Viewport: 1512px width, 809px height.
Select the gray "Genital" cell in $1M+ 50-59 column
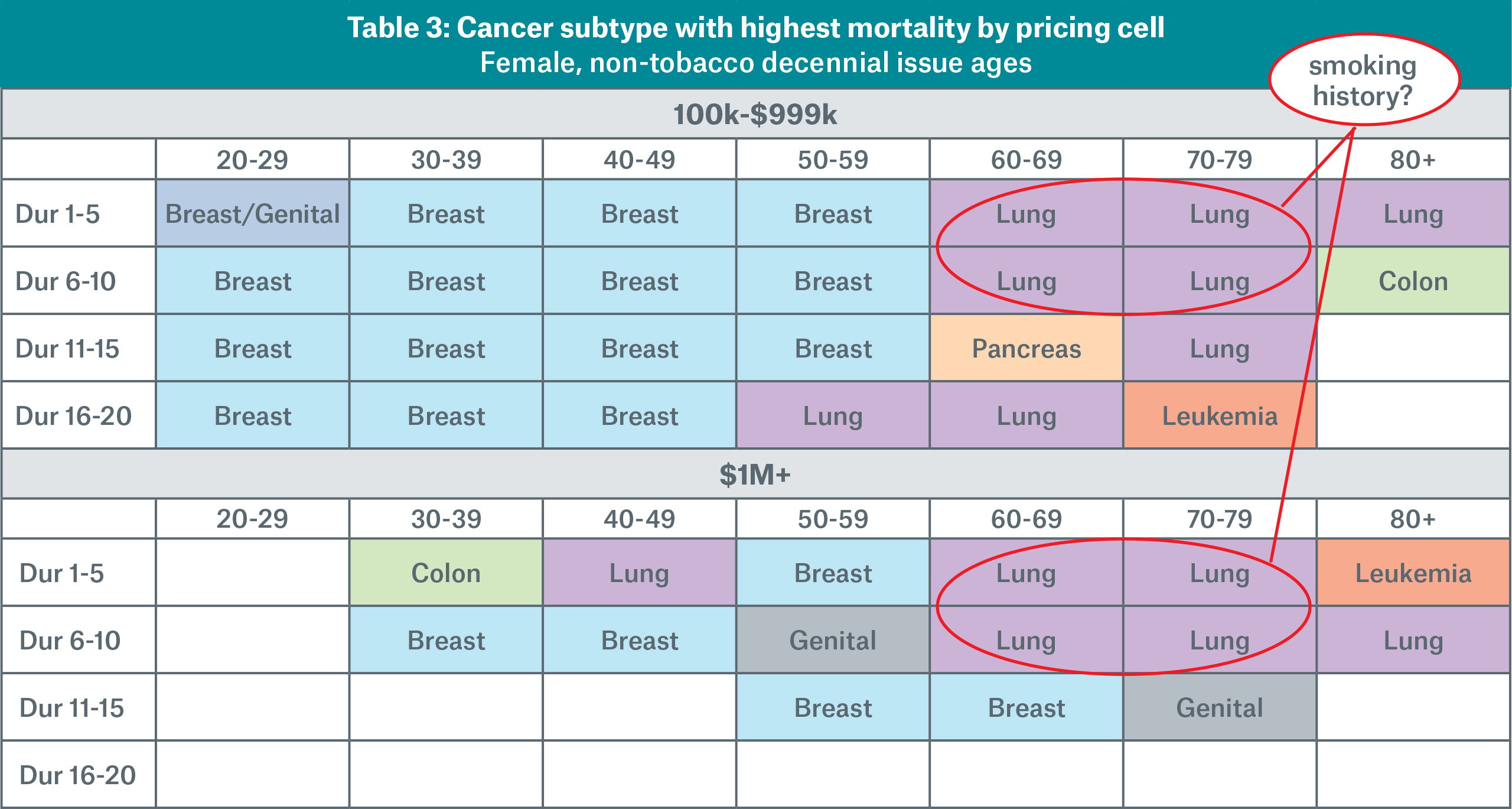click(833, 641)
